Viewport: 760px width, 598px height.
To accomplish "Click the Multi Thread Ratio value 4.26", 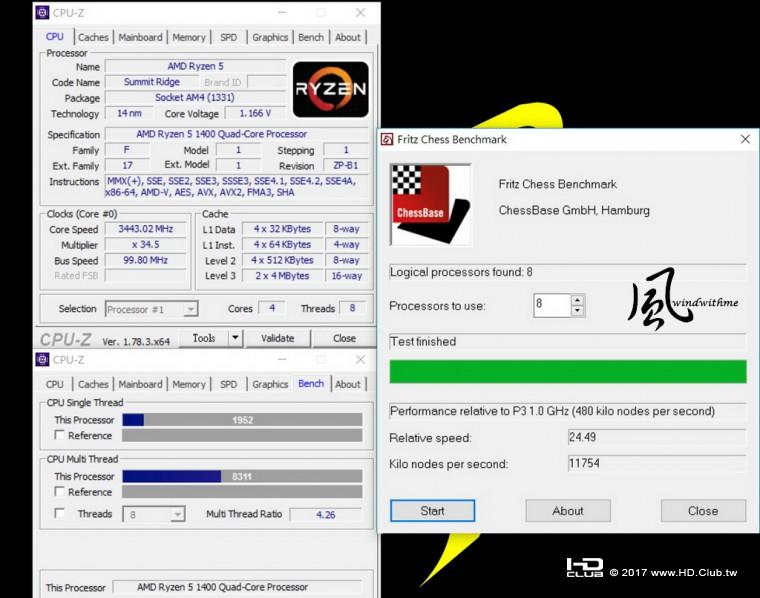I will (326, 514).
